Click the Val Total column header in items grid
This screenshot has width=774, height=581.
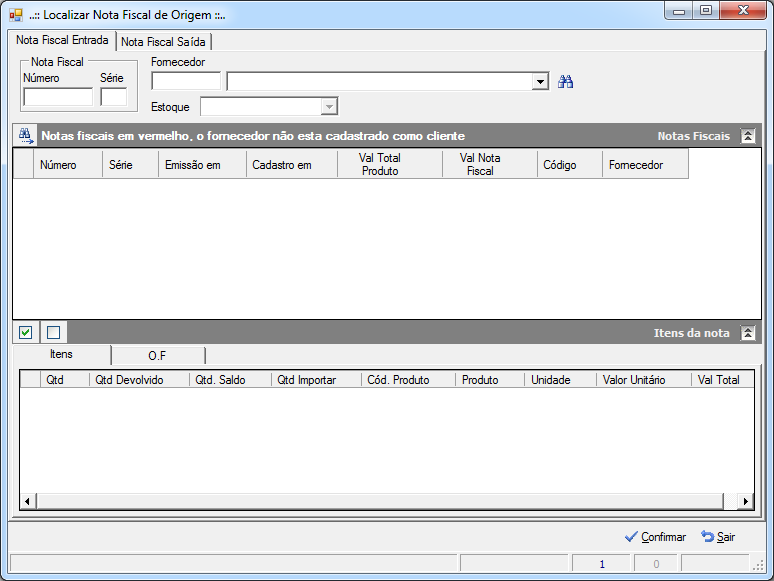(x=722, y=380)
